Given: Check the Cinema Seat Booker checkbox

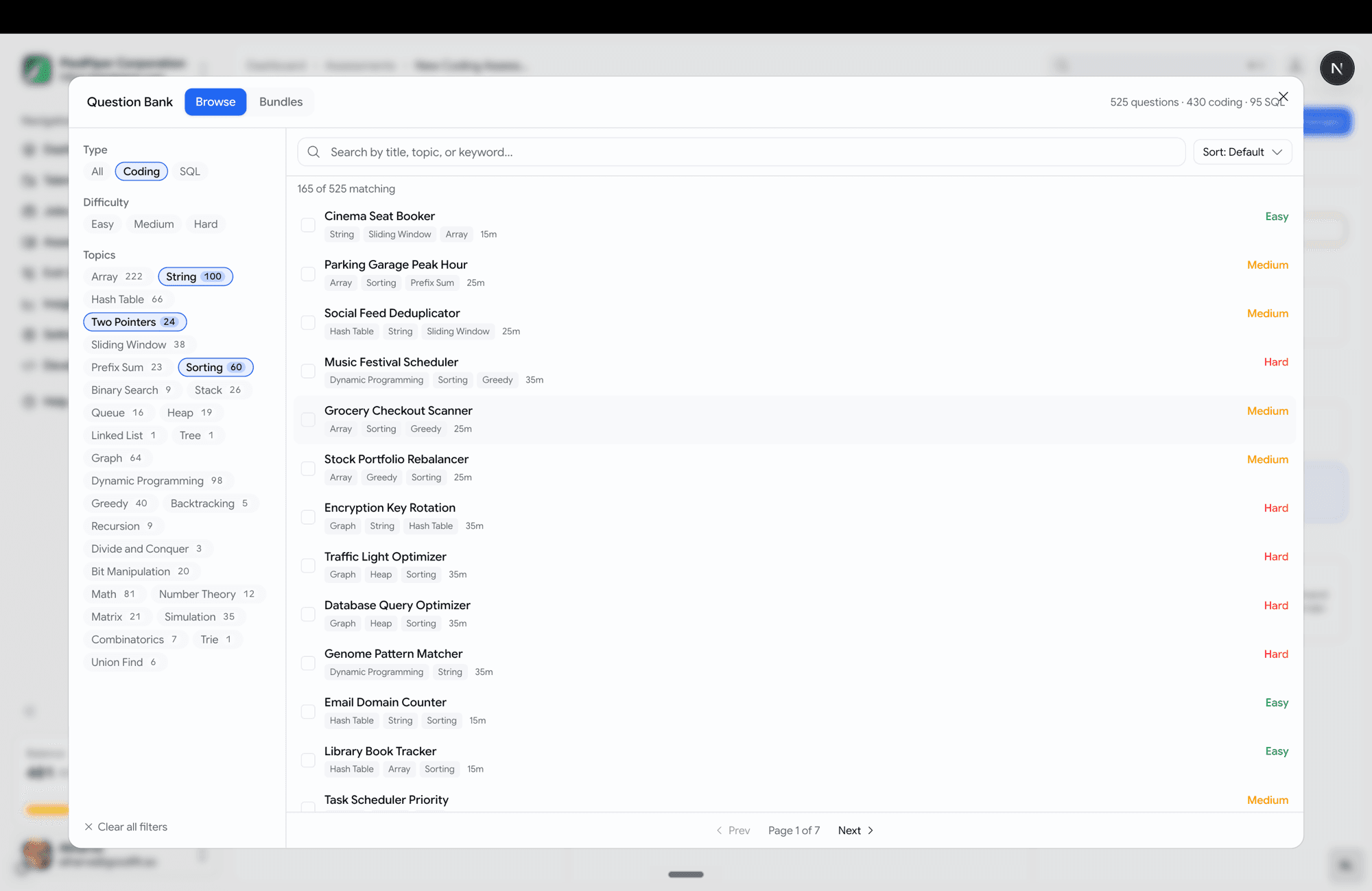Looking at the screenshot, I should tap(308, 225).
